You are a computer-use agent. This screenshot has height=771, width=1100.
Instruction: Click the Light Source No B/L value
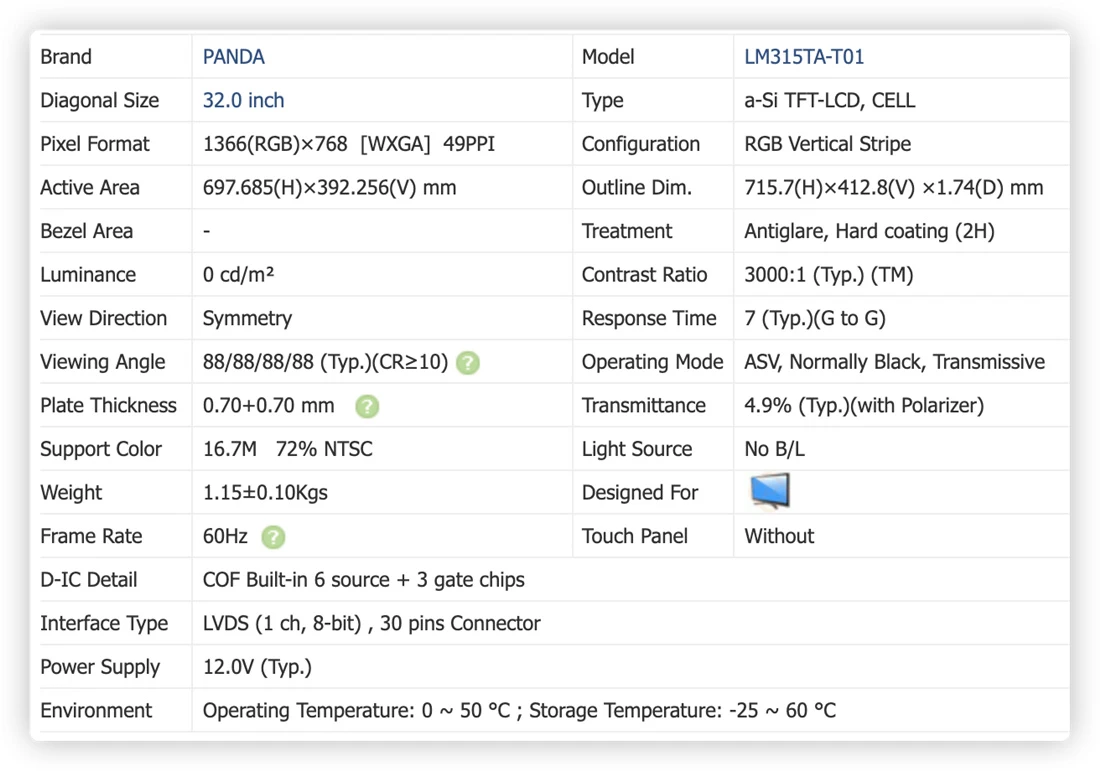click(774, 448)
